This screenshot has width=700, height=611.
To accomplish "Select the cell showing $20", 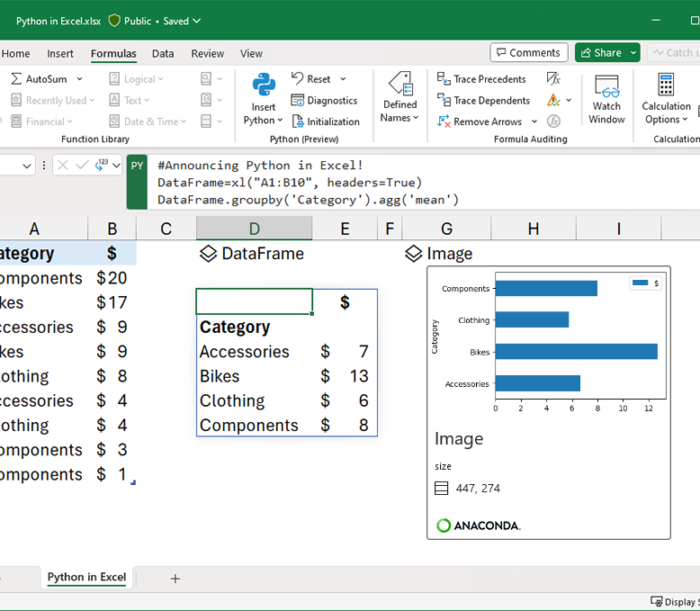I will pyautogui.click(x=112, y=278).
